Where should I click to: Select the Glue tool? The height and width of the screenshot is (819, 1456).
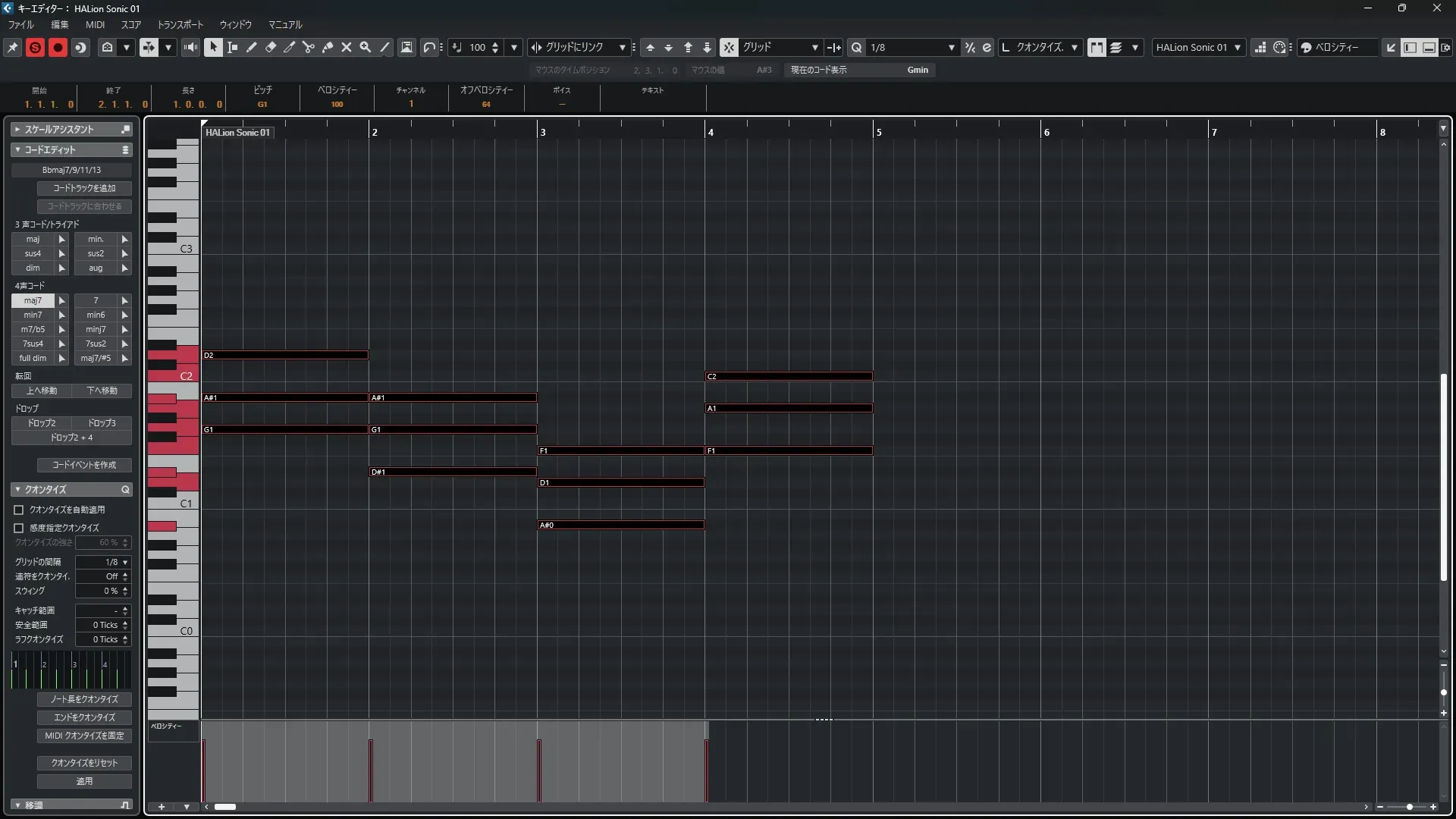(328, 47)
